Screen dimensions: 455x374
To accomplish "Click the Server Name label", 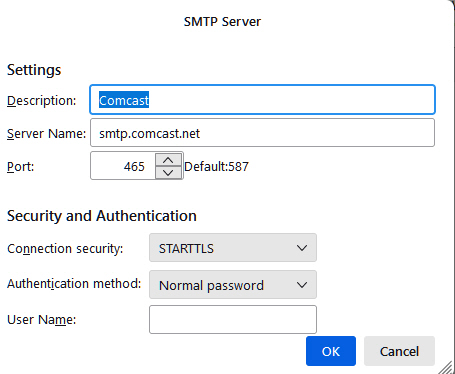I will coord(46,134).
